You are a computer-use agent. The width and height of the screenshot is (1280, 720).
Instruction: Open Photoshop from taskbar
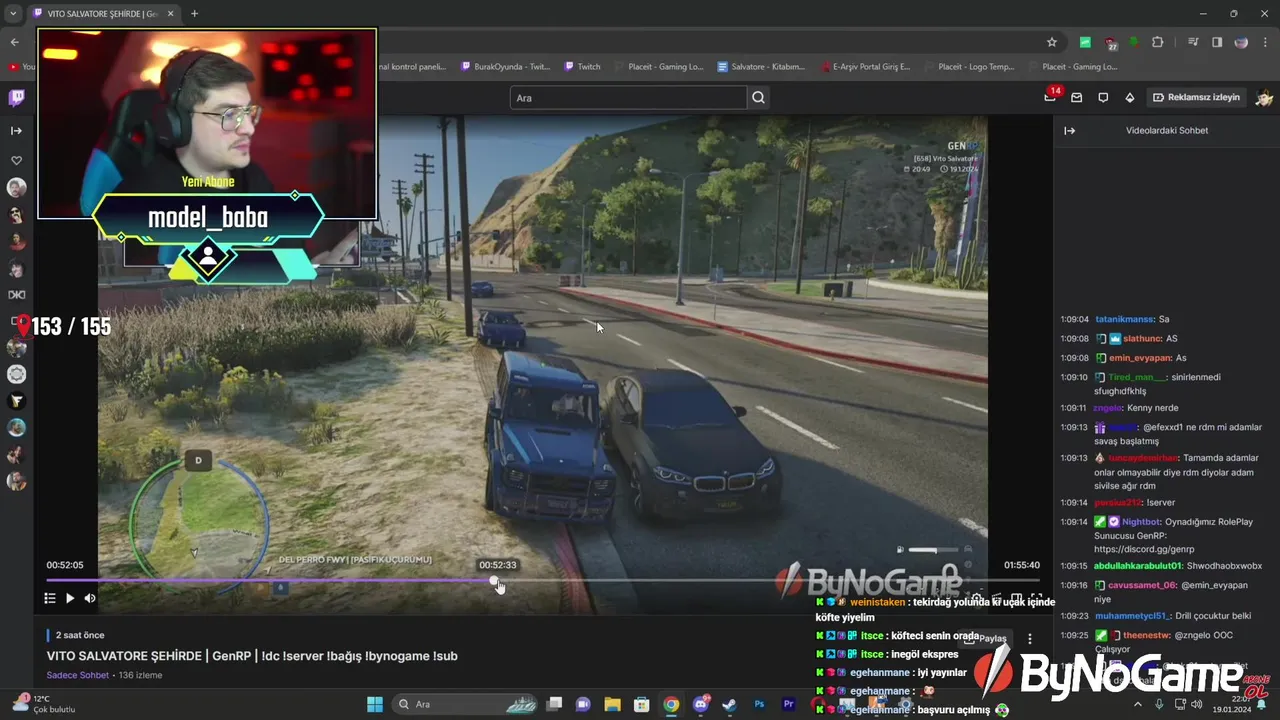tap(759, 704)
